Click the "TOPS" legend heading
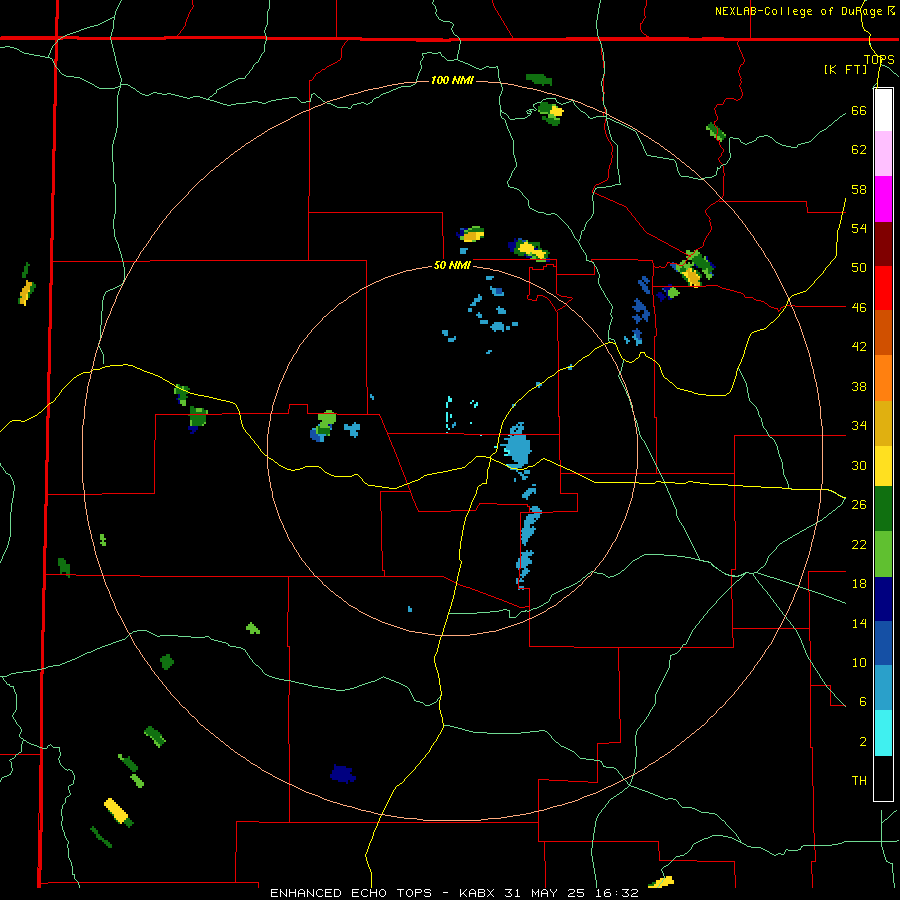The image size is (900, 900). pos(879,59)
